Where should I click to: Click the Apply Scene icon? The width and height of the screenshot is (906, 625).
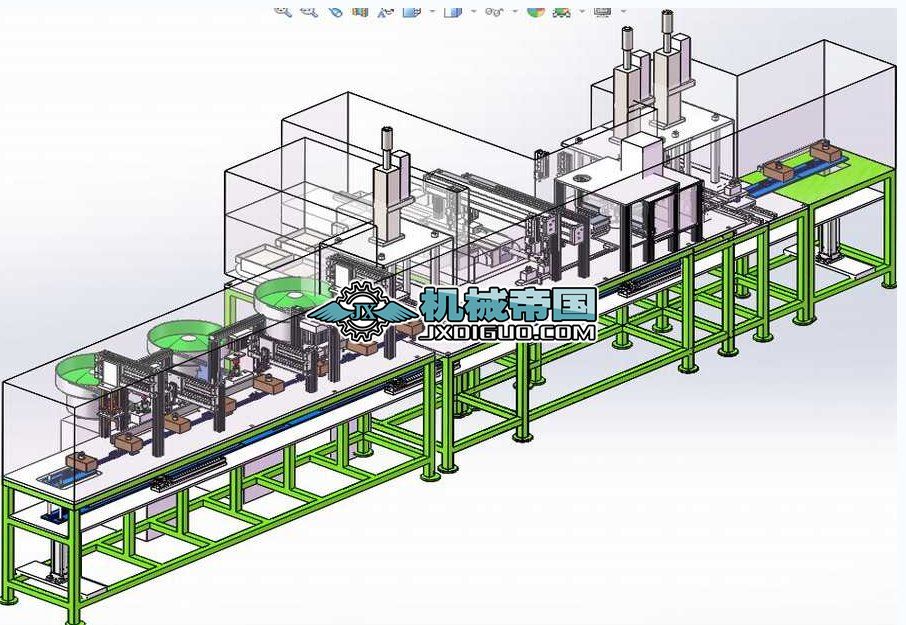tap(561, 10)
